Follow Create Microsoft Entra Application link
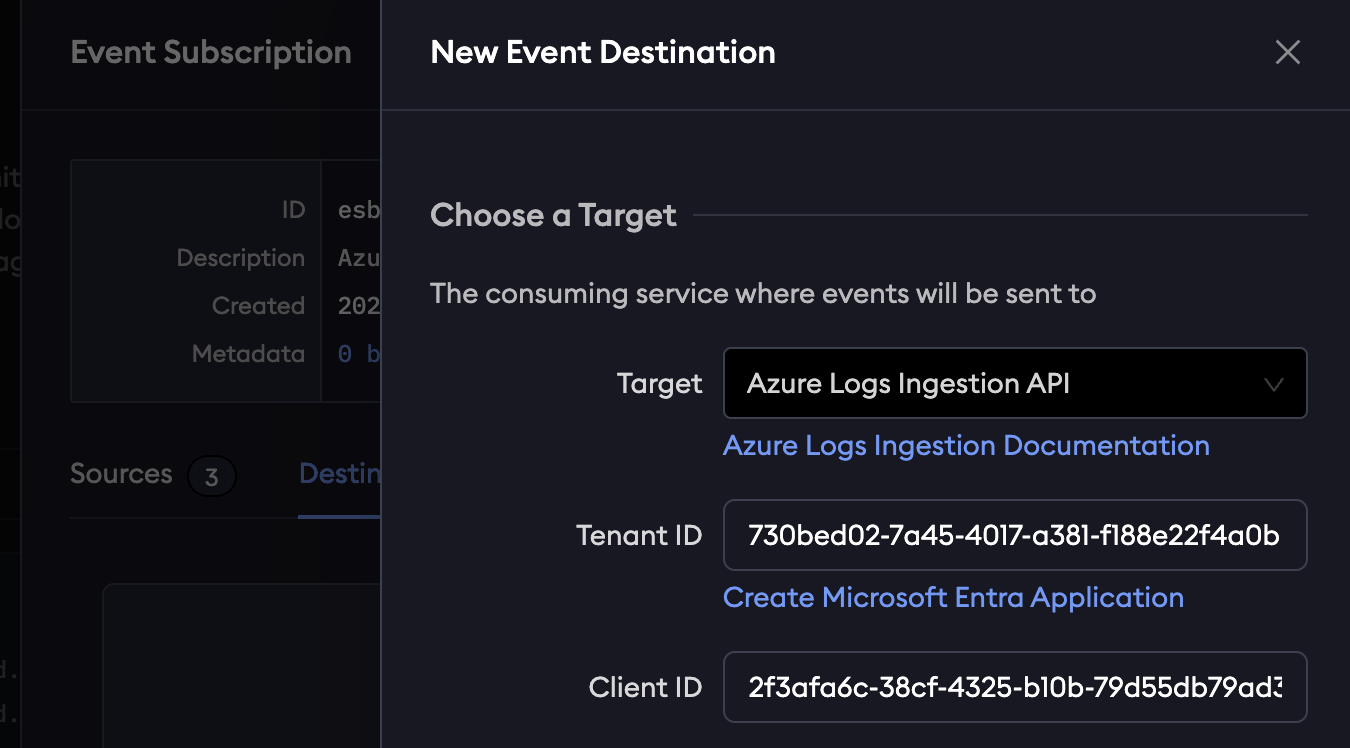Viewport: 1350px width, 748px height. pos(953,597)
